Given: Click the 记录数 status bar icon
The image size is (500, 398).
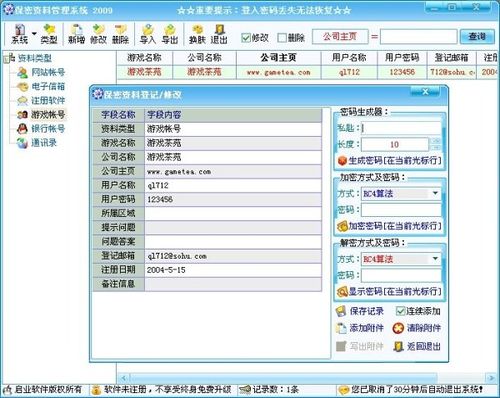Looking at the screenshot, I should (x=245, y=390).
